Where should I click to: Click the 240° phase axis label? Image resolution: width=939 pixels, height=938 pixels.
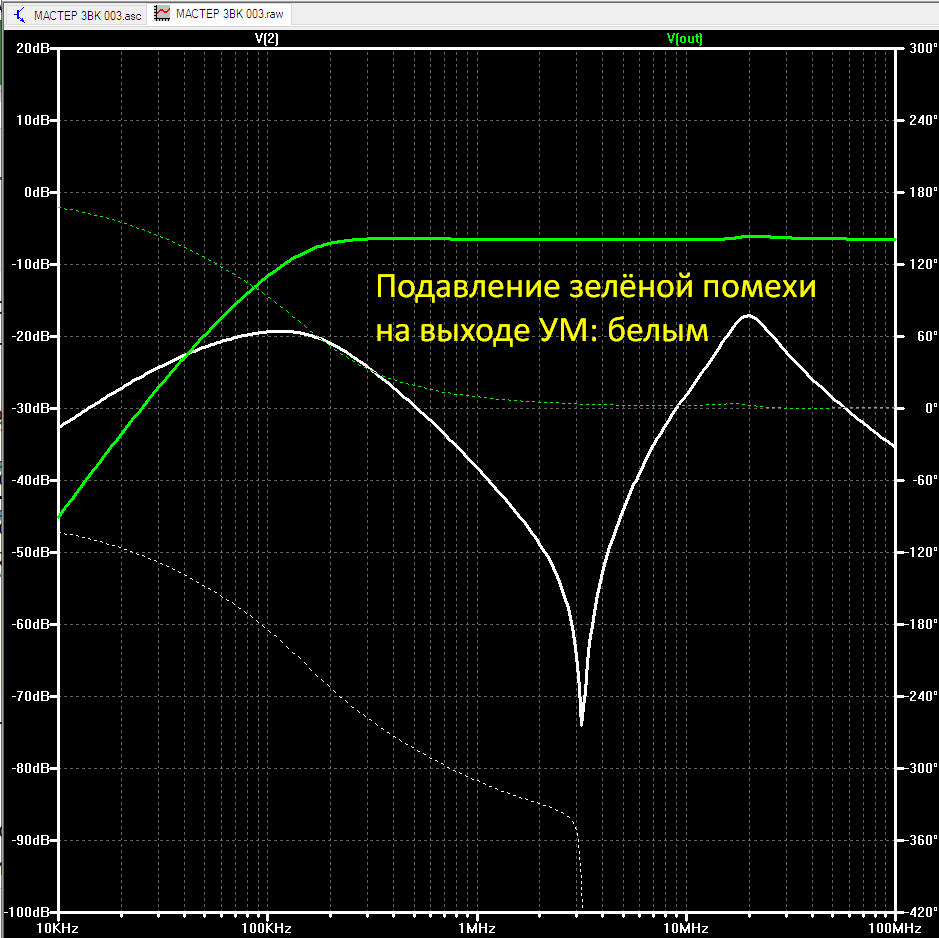pos(923,120)
